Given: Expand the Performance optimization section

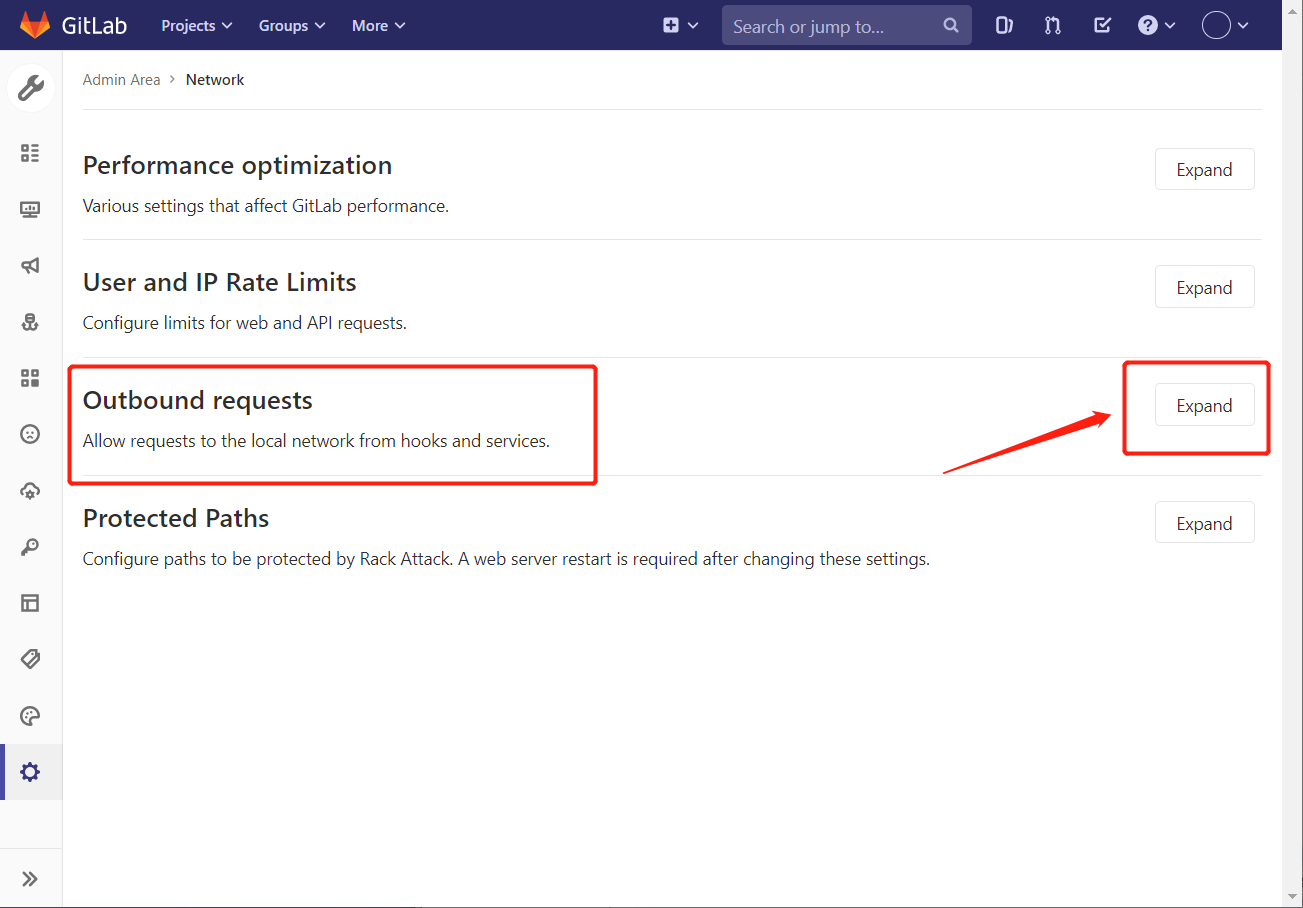Looking at the screenshot, I should (1204, 170).
